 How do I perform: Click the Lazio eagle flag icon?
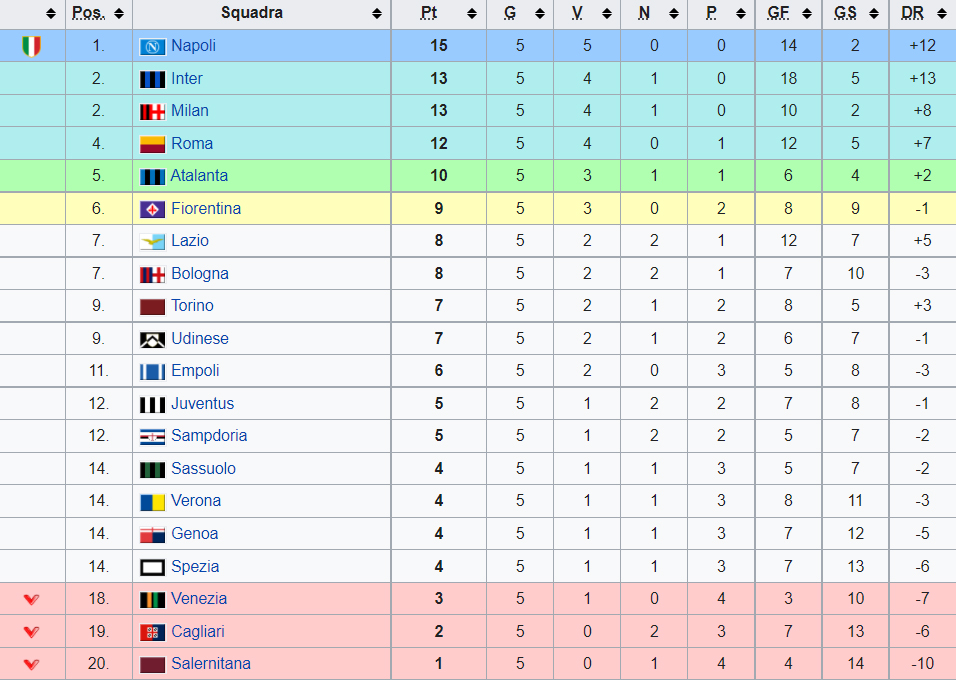coord(152,242)
